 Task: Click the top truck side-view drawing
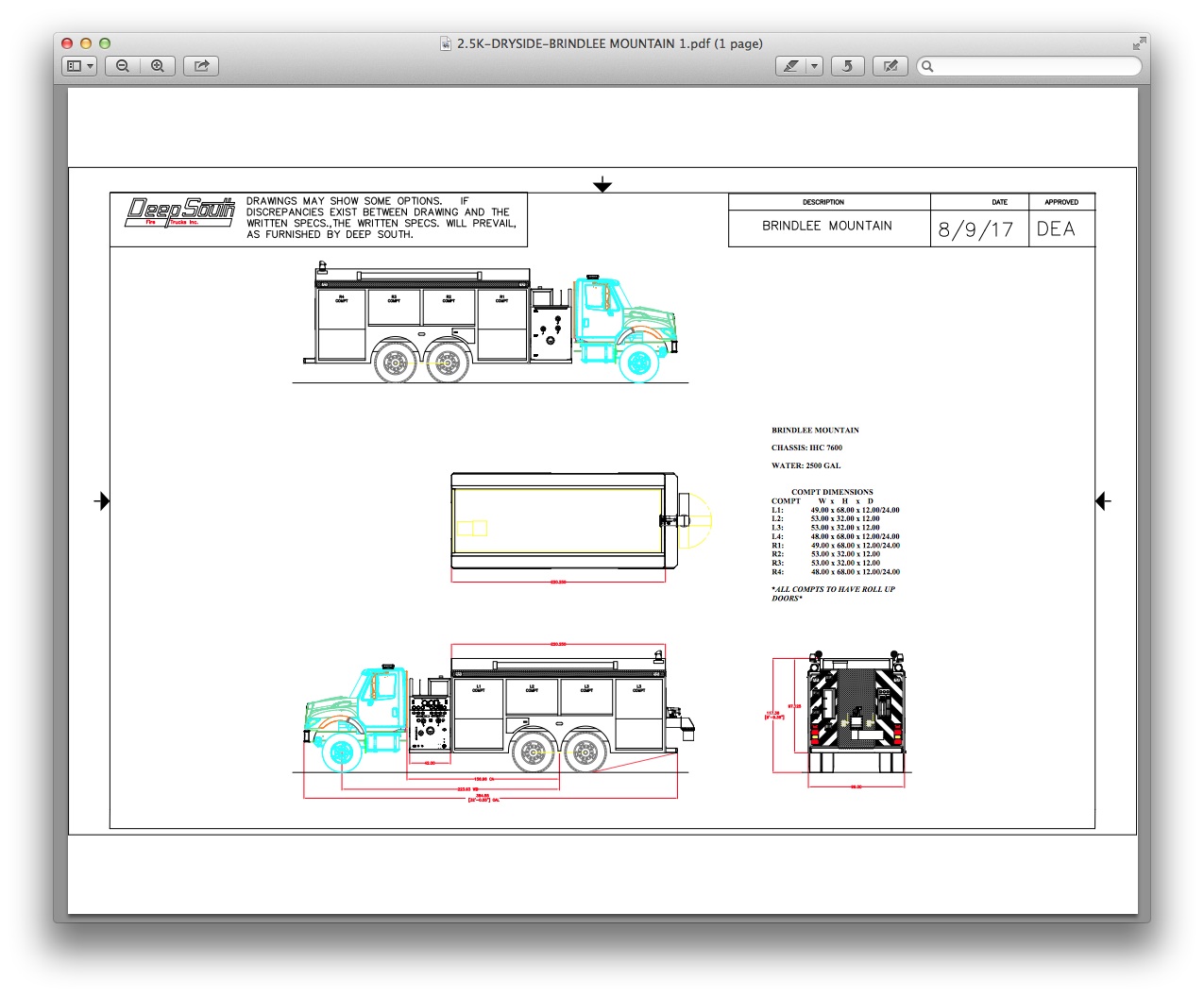[x=491, y=323]
